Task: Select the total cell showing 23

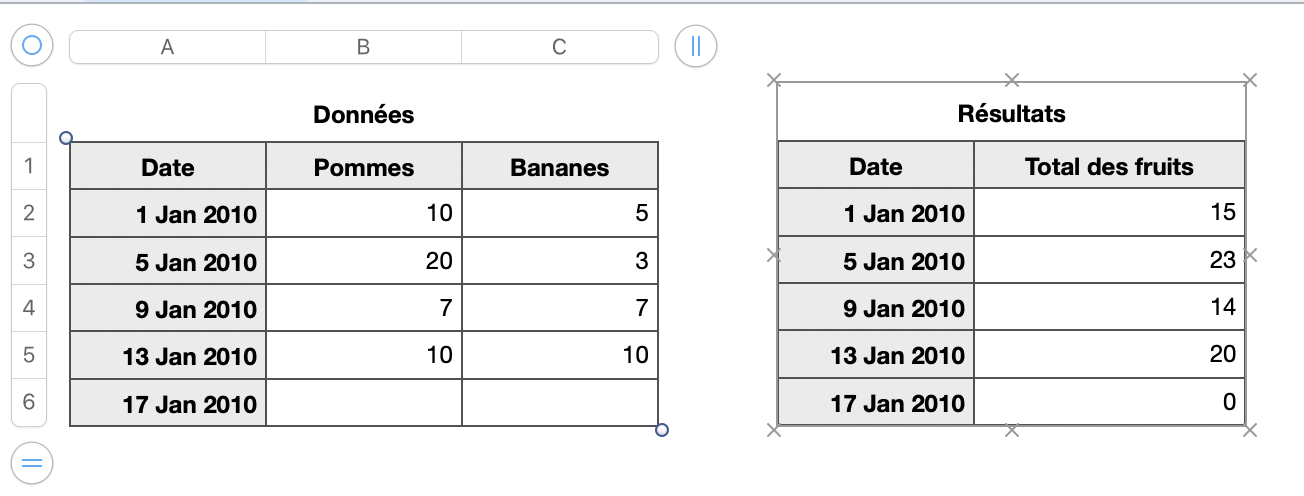Action: click(x=1109, y=260)
